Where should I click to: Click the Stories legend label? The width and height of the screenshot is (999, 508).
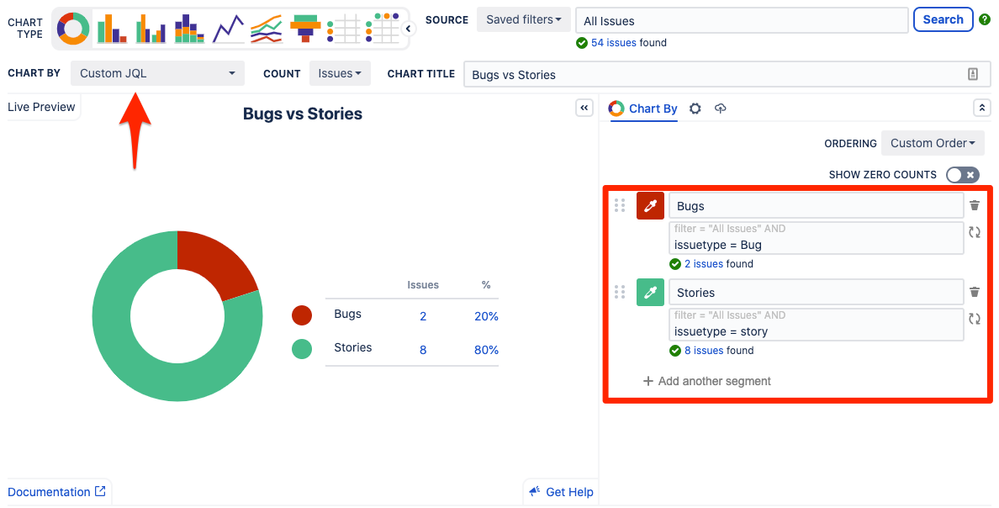(353, 347)
